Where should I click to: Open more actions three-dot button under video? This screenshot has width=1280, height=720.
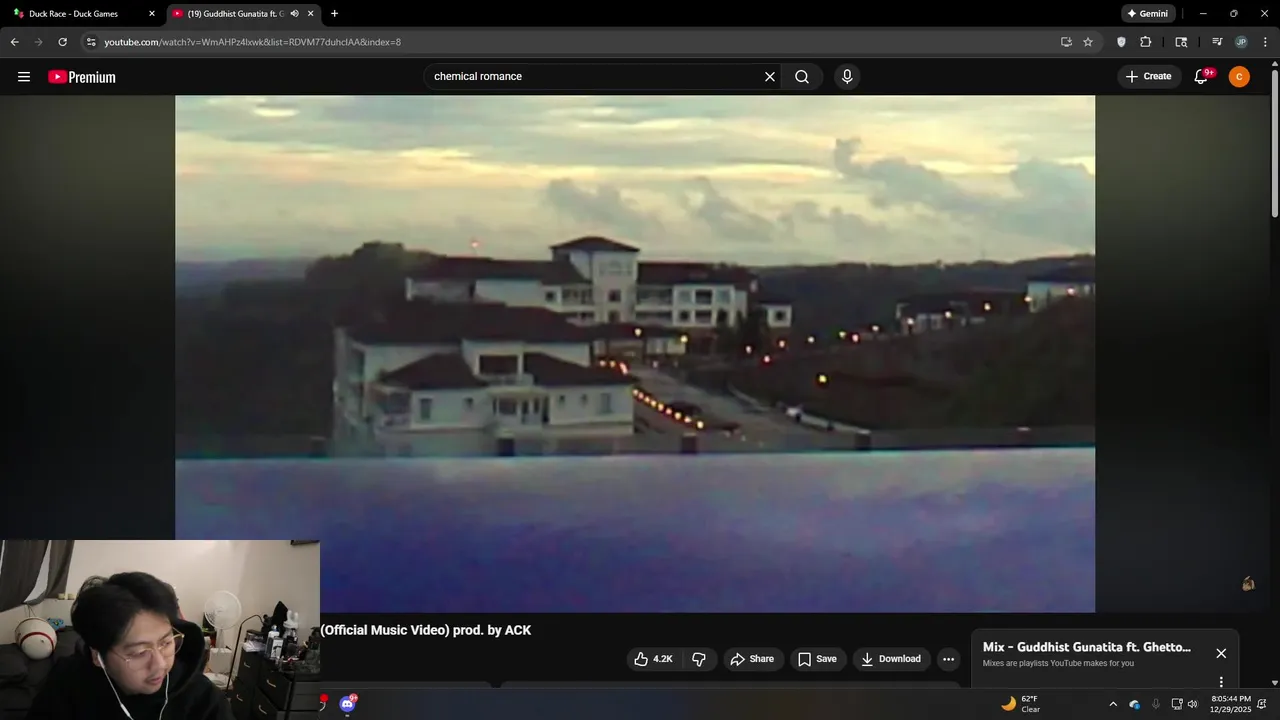tap(948, 659)
